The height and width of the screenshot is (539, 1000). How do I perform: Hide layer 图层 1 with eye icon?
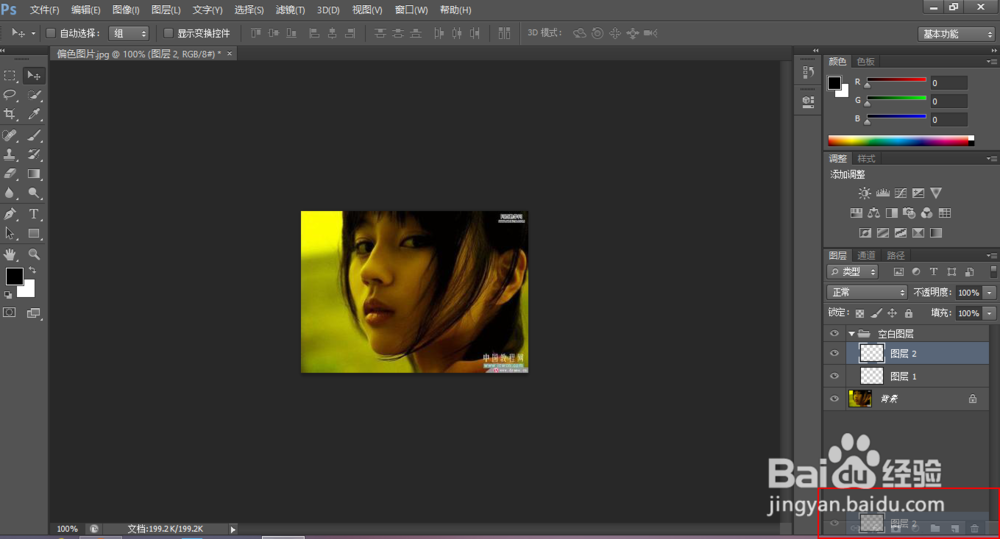pos(834,376)
